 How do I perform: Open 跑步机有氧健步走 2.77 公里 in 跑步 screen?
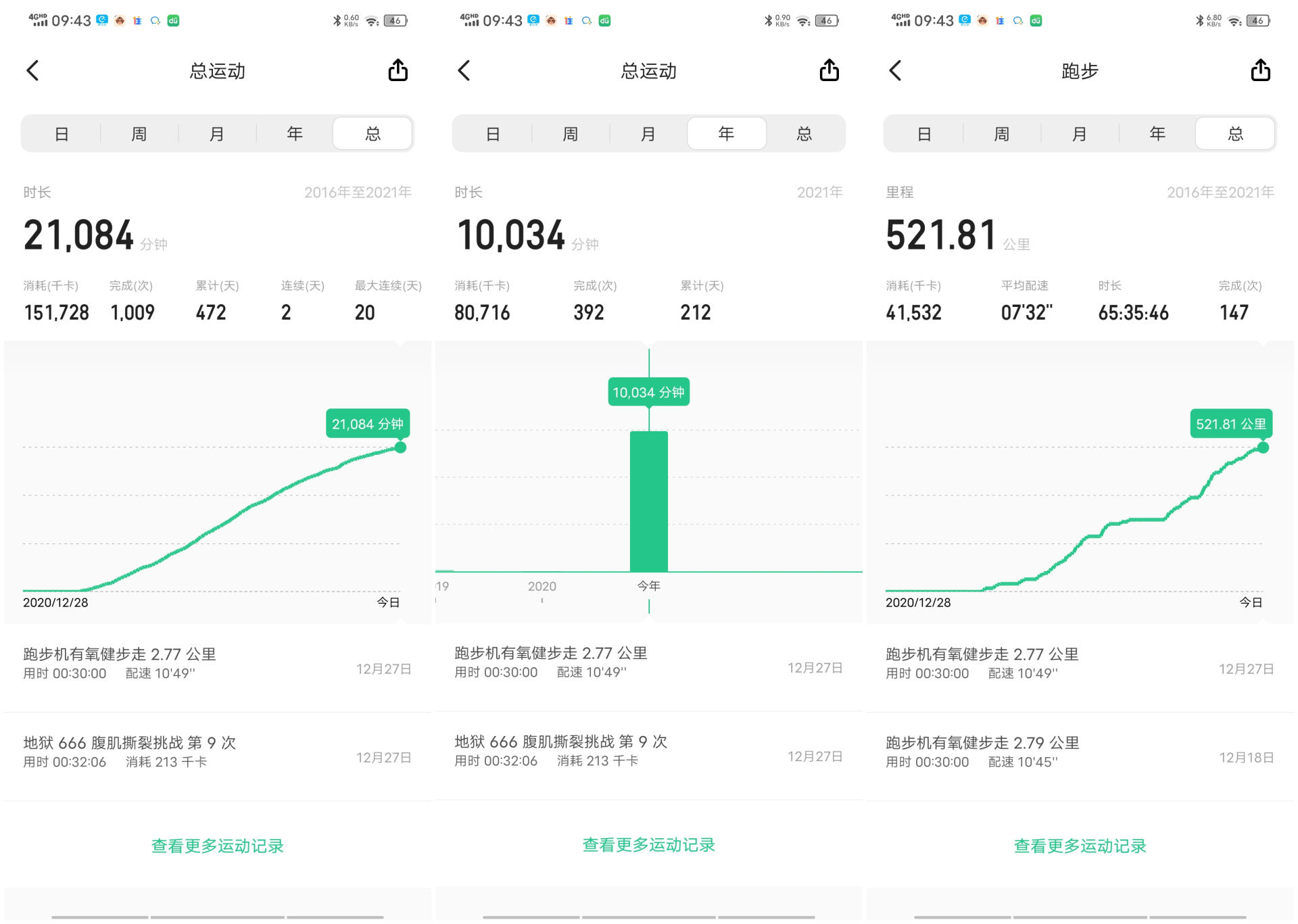coord(1080,668)
